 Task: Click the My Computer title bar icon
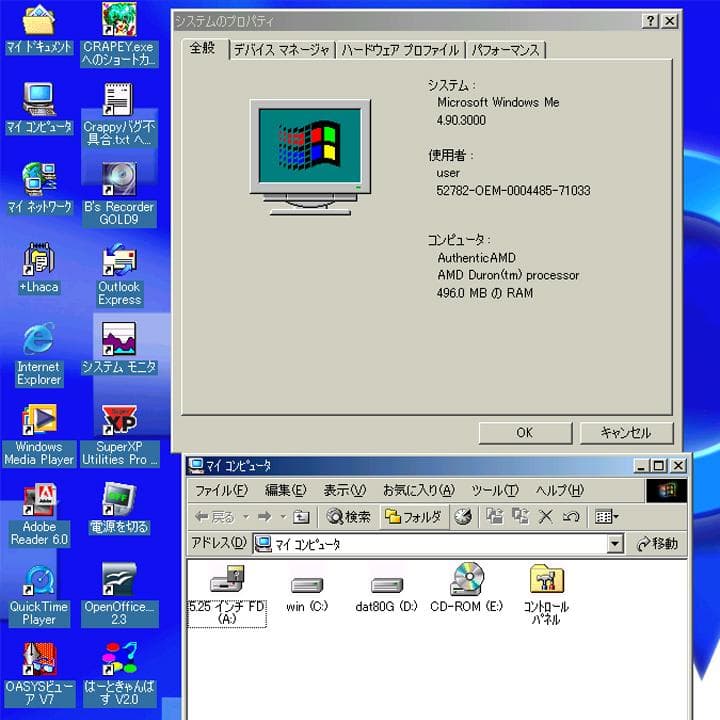pyautogui.click(x=196, y=466)
